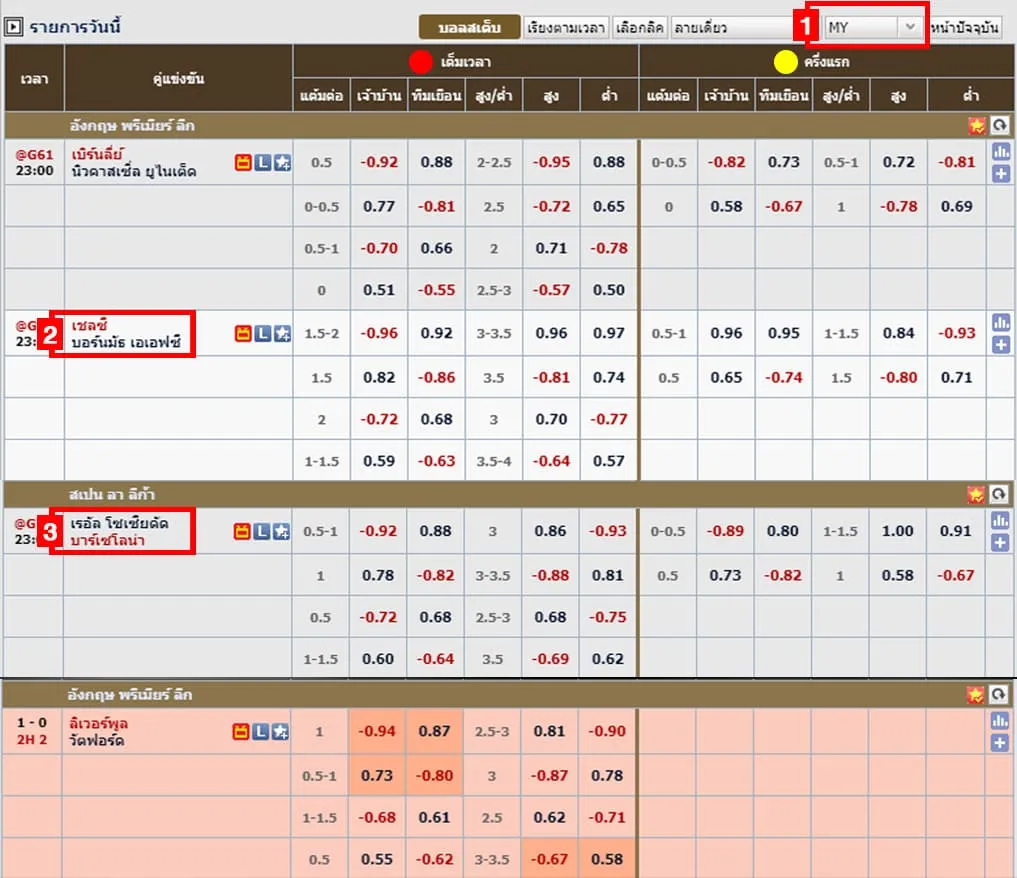The height and width of the screenshot is (878, 1017).
Task: Click the เลือกลีค league selection button
Action: click(640, 27)
